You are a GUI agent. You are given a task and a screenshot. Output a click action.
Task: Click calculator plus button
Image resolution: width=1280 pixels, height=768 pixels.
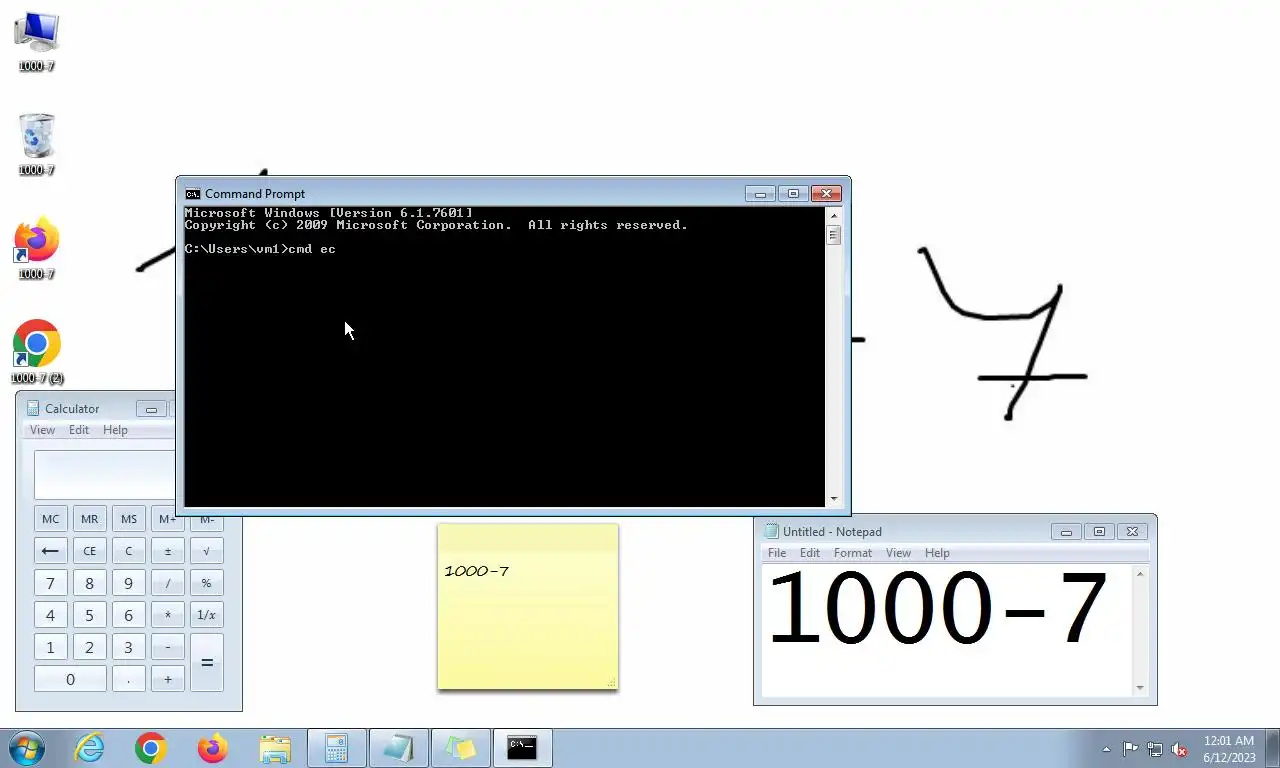(167, 679)
